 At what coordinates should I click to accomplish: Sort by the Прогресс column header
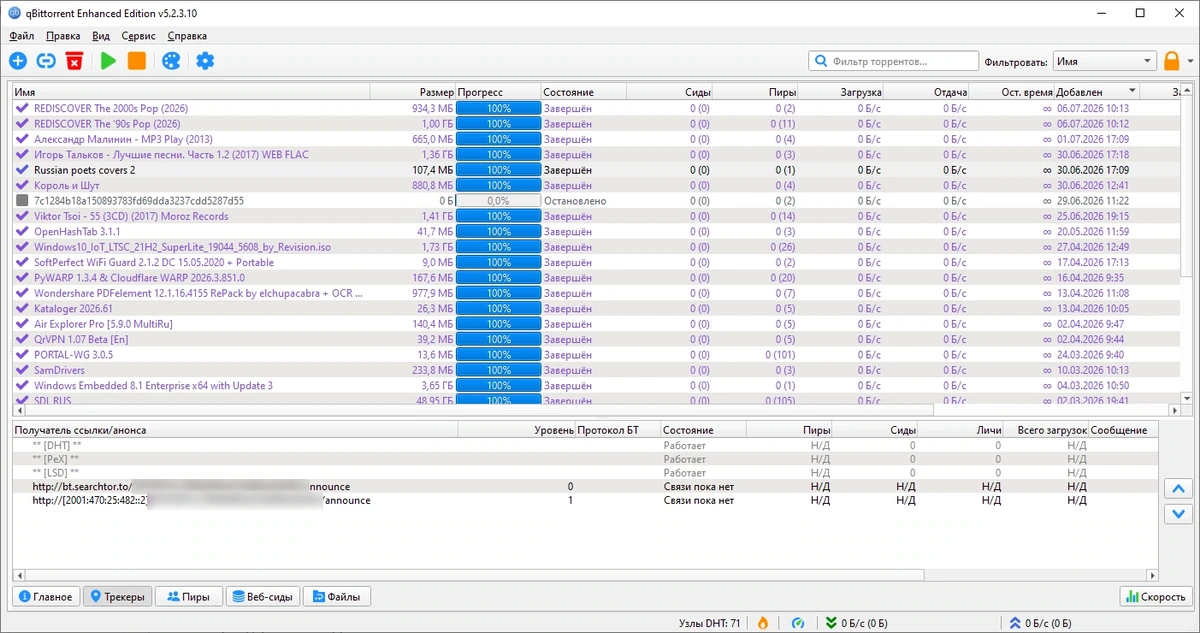click(499, 92)
